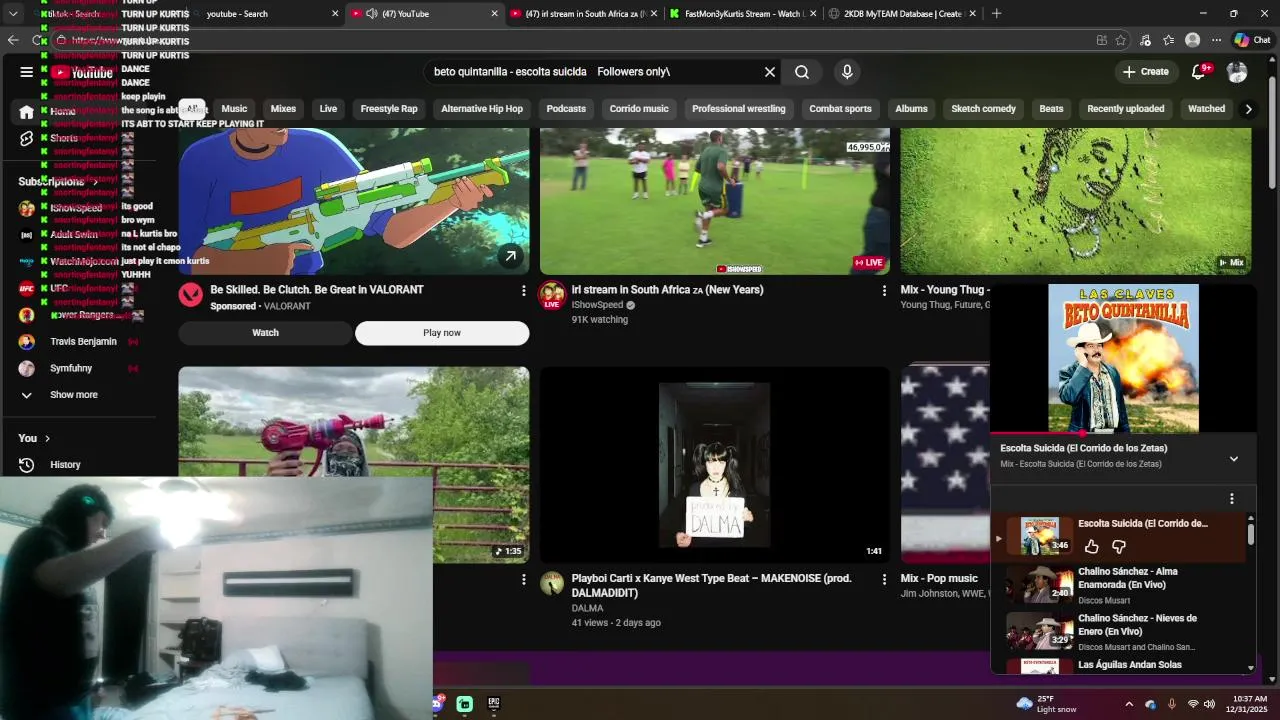The image size is (1280, 720).
Task: Switch to the FastMon3yKurtis Stream tab
Action: pyautogui.click(x=742, y=14)
